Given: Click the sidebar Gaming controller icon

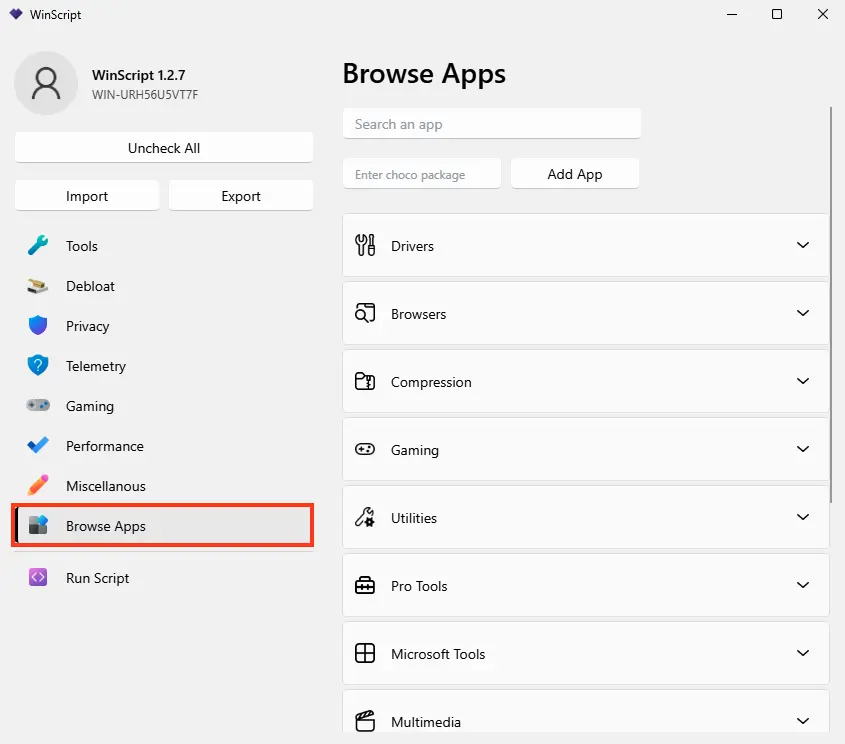Looking at the screenshot, I should pos(38,405).
